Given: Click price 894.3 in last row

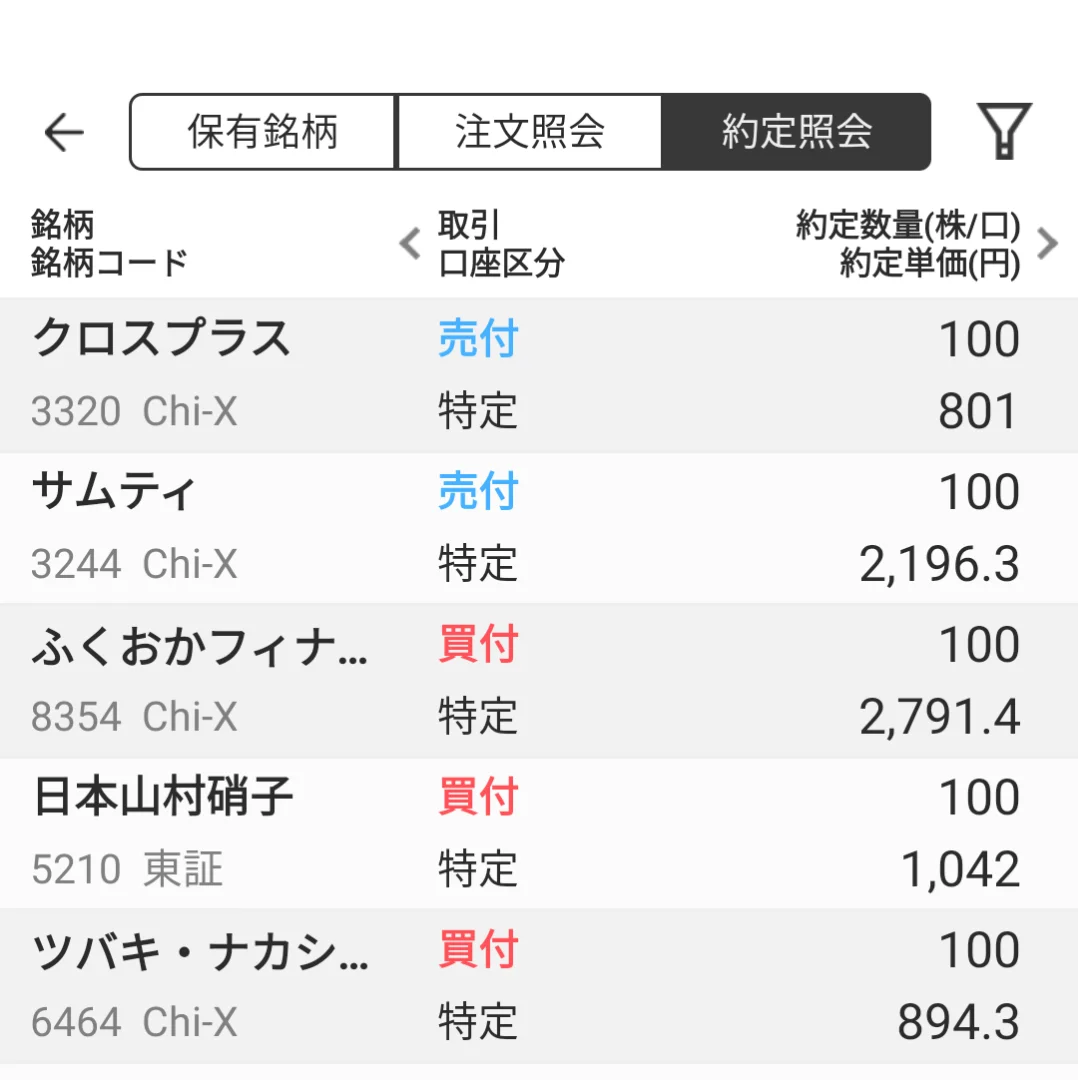Looking at the screenshot, I should [x=957, y=1023].
